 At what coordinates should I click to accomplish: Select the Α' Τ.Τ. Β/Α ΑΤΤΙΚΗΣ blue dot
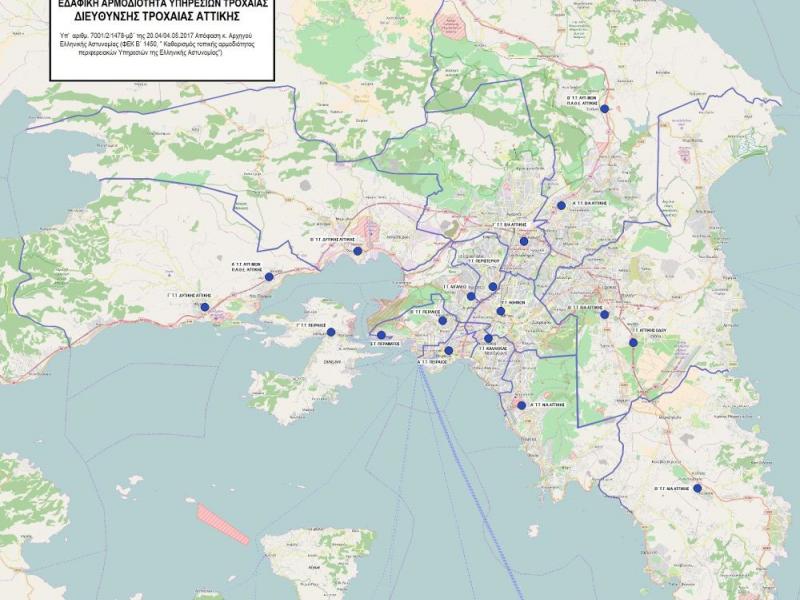(x=561, y=205)
